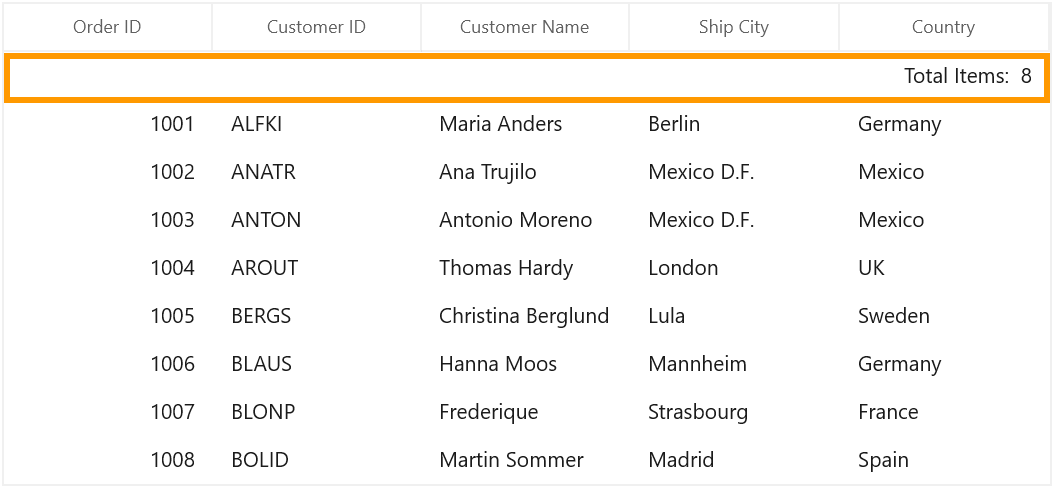Click the Sweden country cell
1054x488 pixels.
point(944,316)
